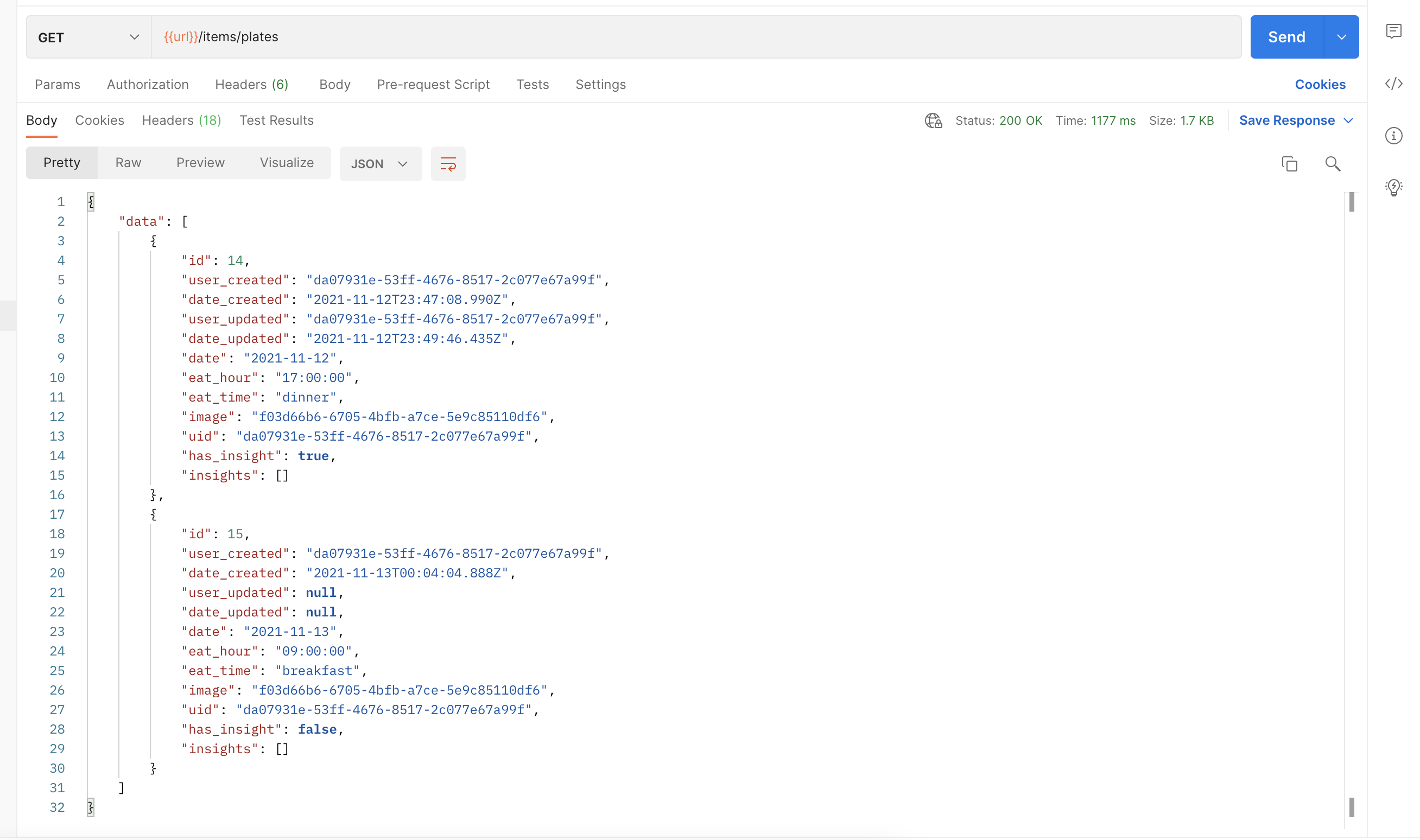This screenshot has height=840, width=1420.
Task: Open the response Headers (18) tab
Action: click(x=181, y=120)
